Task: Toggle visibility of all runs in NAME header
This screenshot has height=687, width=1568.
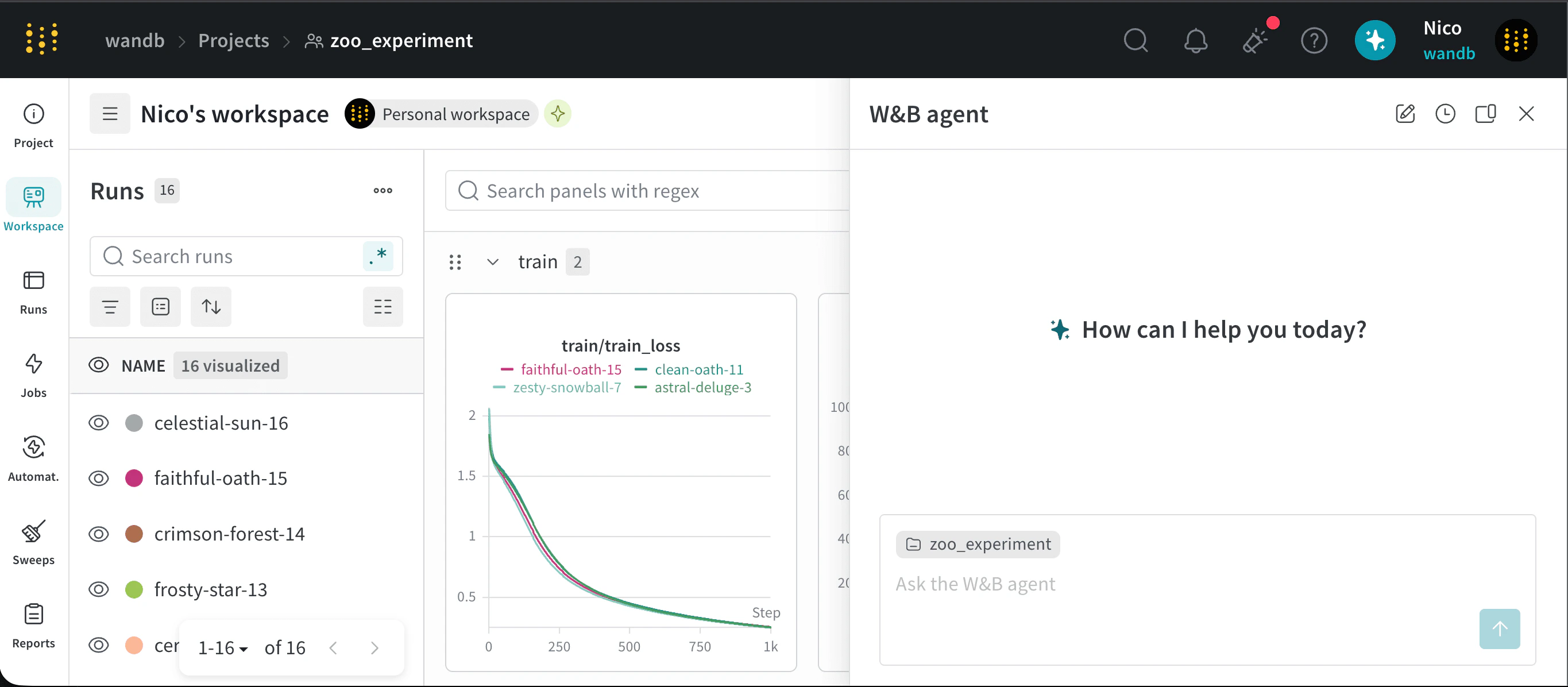Action: pyautogui.click(x=99, y=365)
